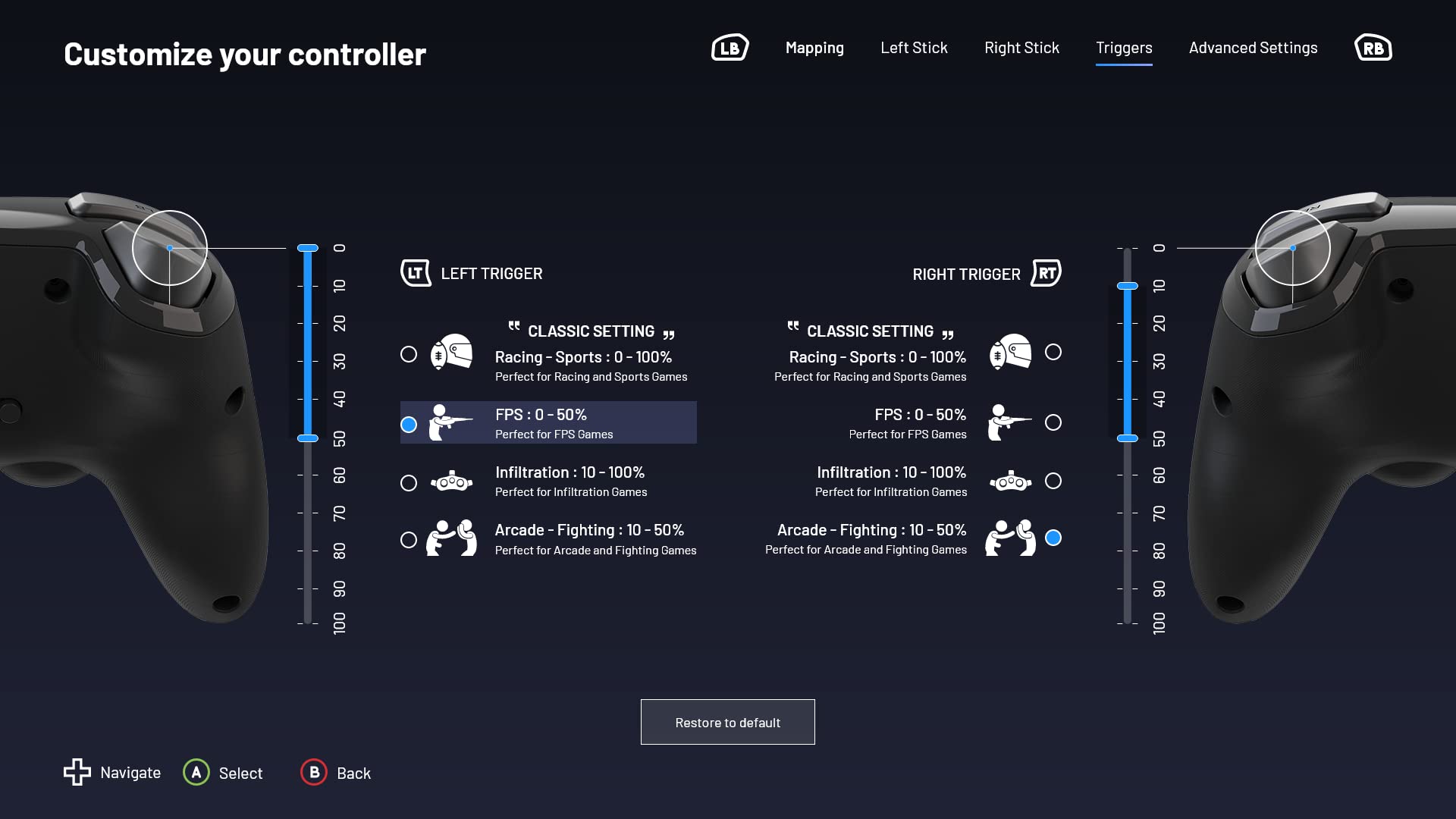Select the Left Stick tab navigation item
The height and width of the screenshot is (819, 1456).
[913, 47]
